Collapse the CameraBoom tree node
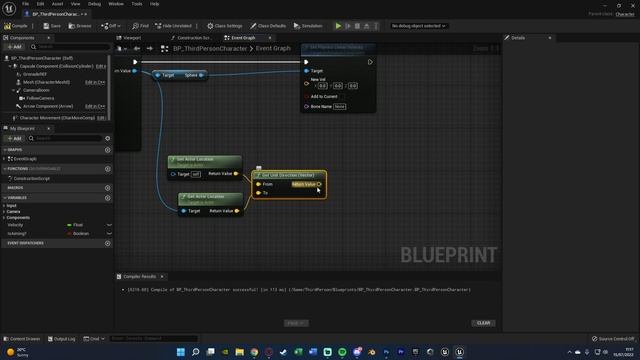This screenshot has height=360, width=640. (13, 90)
